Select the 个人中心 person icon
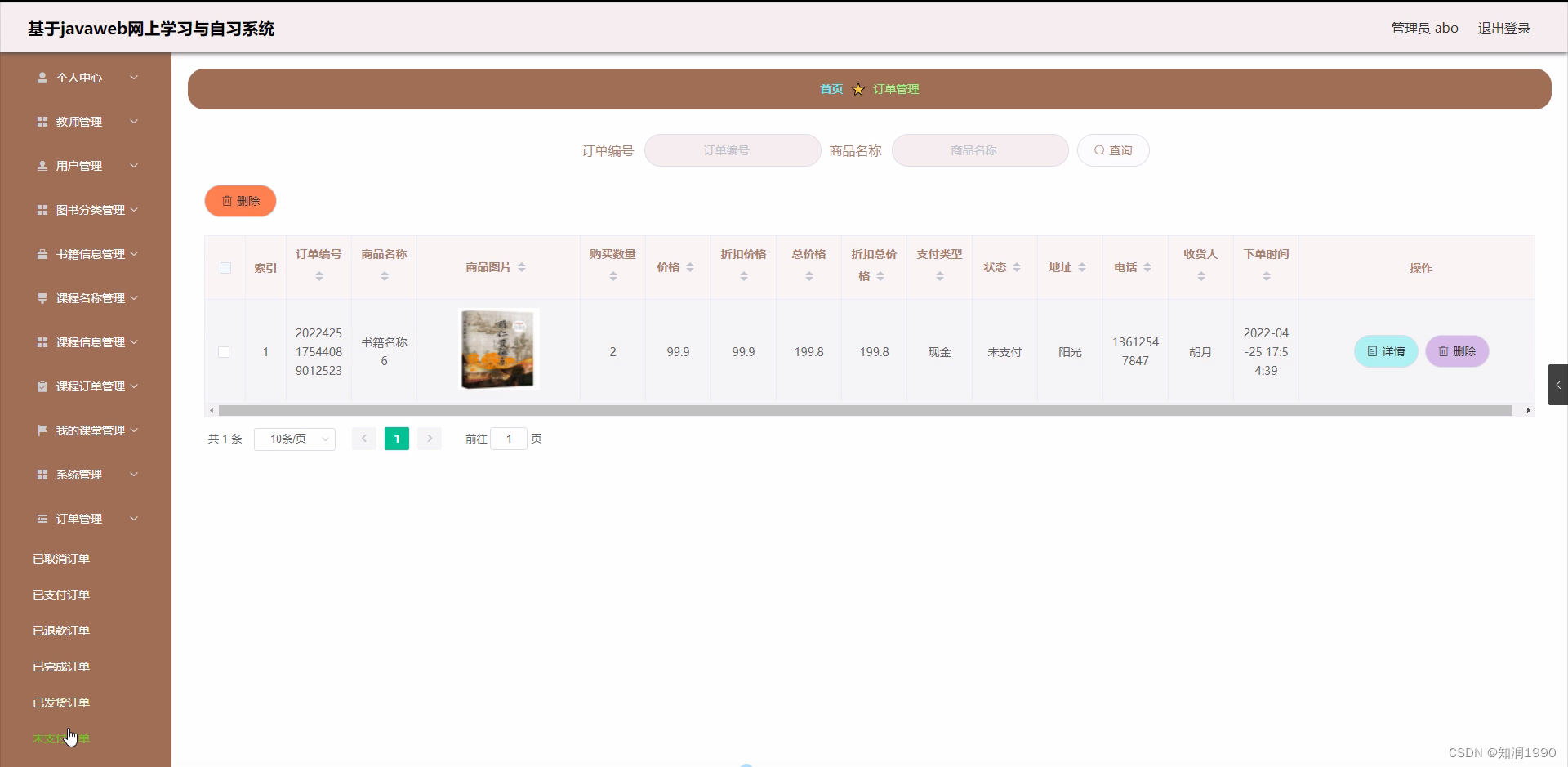This screenshot has width=1568, height=767. click(x=42, y=78)
